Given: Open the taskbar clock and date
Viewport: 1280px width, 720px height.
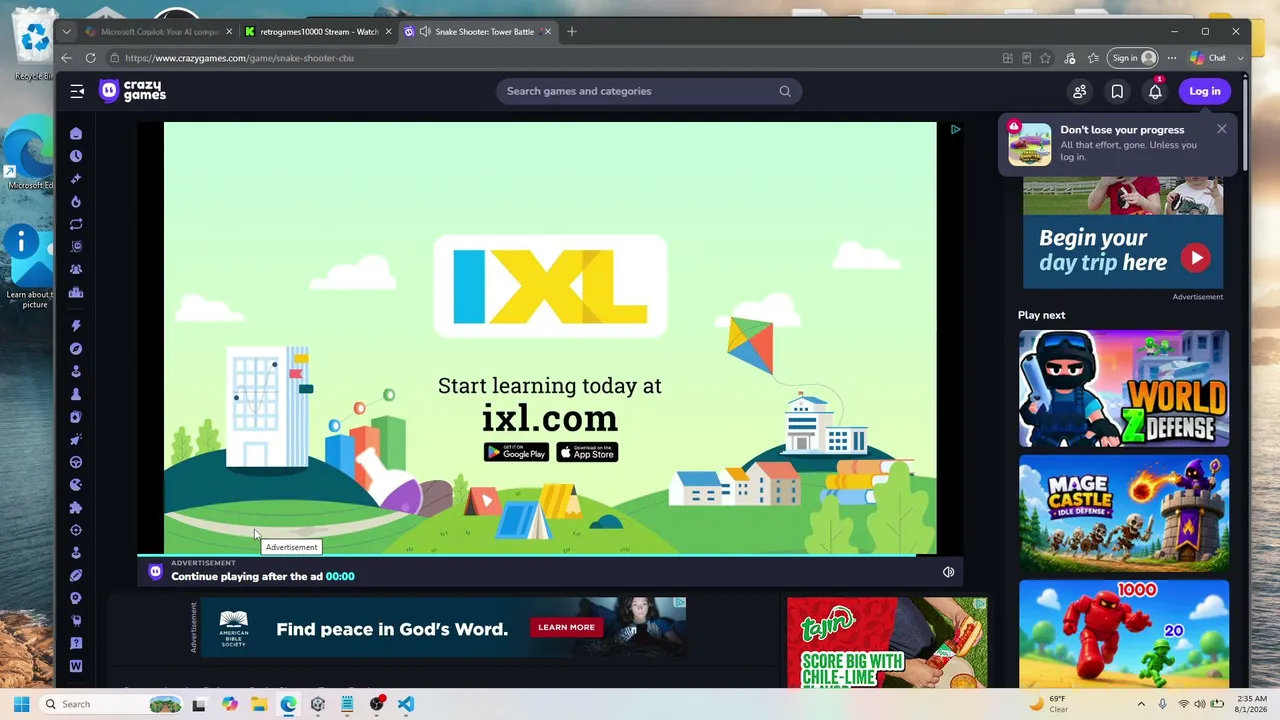Looking at the screenshot, I should pyautogui.click(x=1252, y=704).
